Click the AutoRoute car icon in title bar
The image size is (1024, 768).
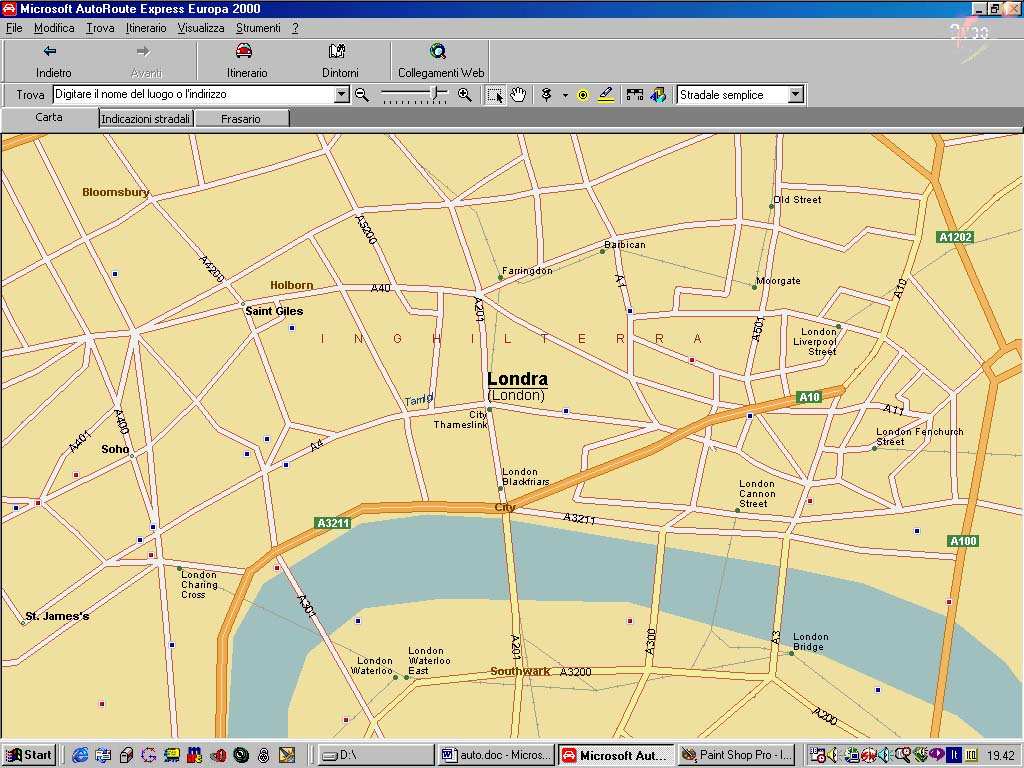click(x=9, y=9)
